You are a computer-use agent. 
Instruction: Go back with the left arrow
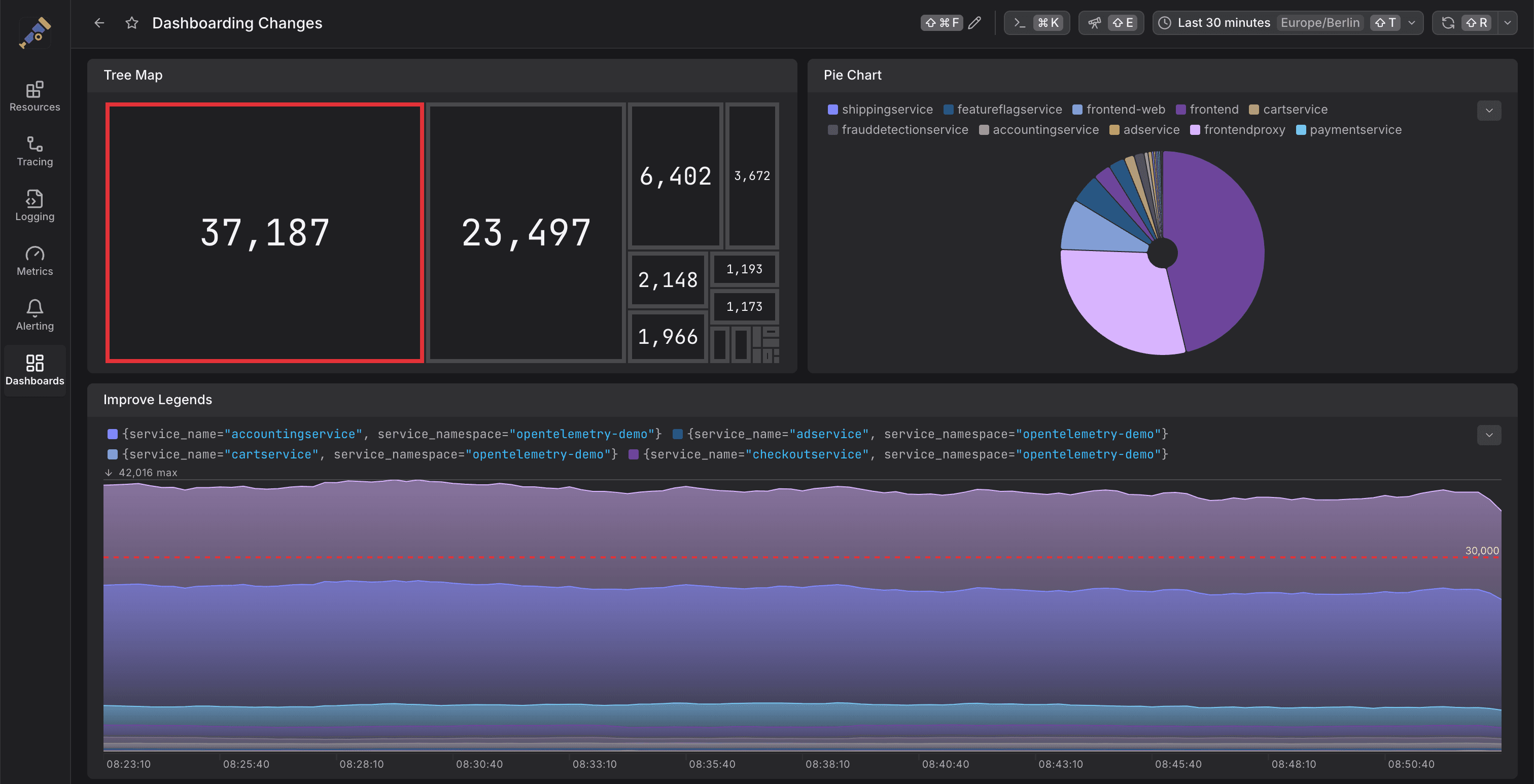(99, 23)
